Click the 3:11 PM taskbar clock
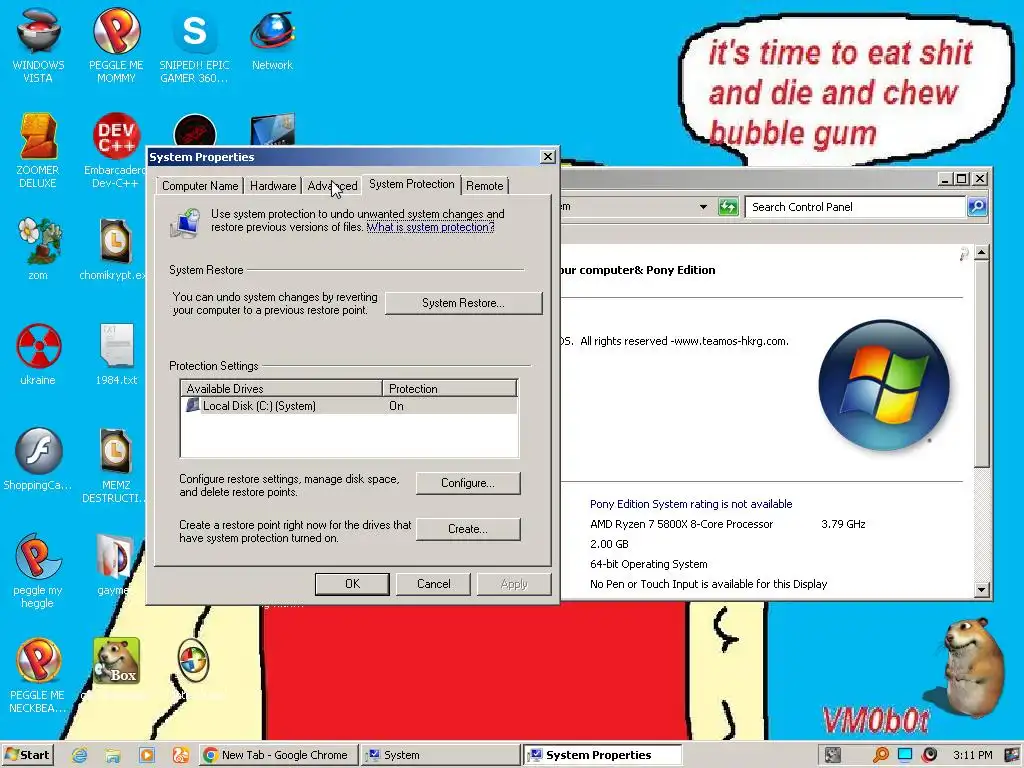 (x=972, y=755)
